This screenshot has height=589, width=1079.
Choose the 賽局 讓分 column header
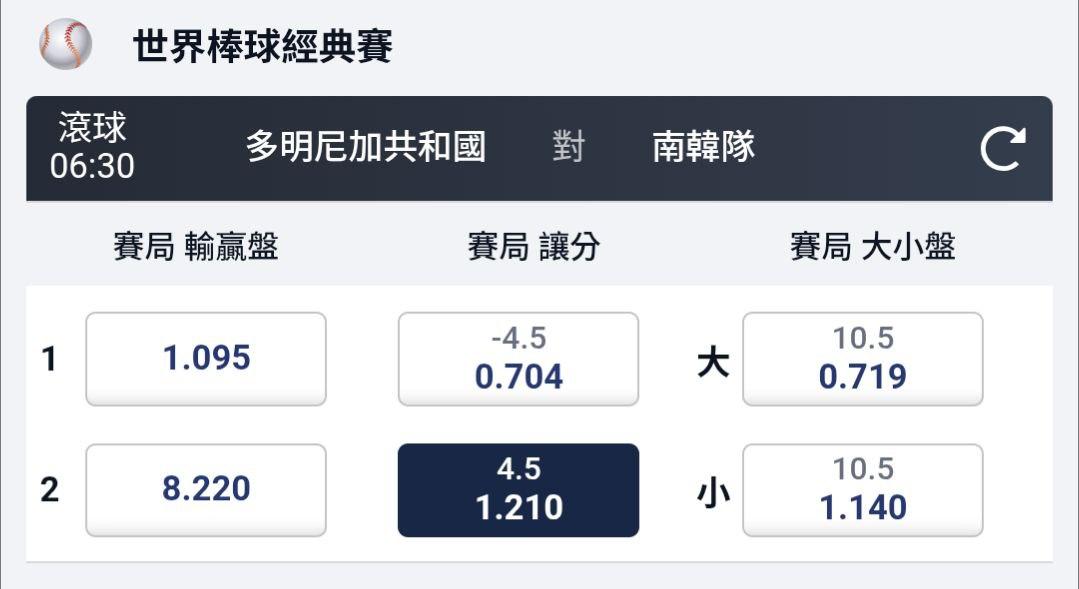(533, 247)
